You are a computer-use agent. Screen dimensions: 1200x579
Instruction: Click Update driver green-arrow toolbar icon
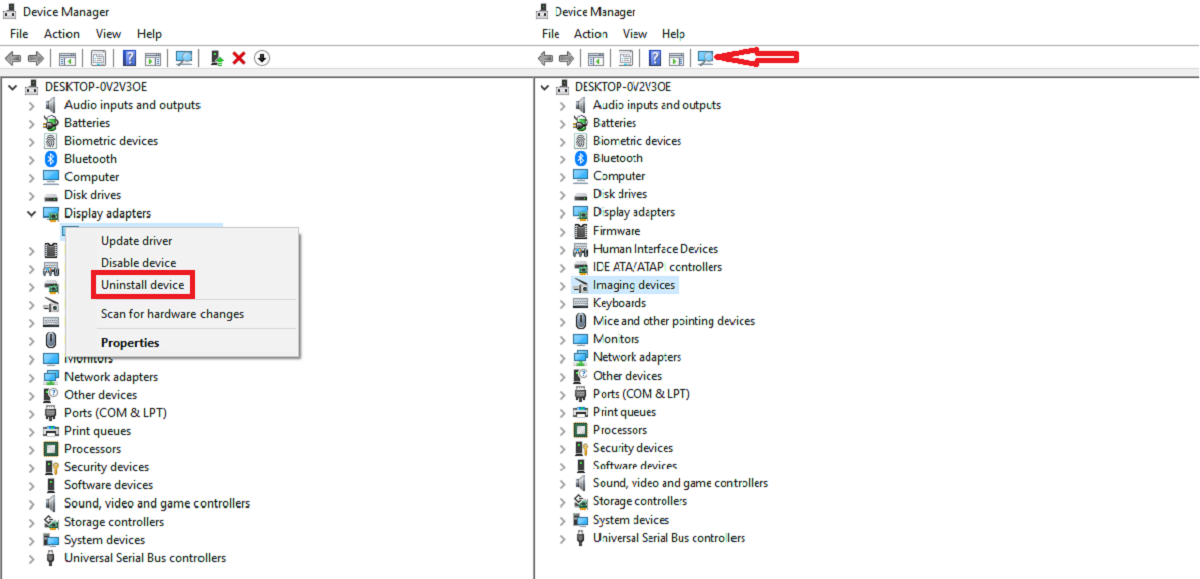click(x=216, y=58)
